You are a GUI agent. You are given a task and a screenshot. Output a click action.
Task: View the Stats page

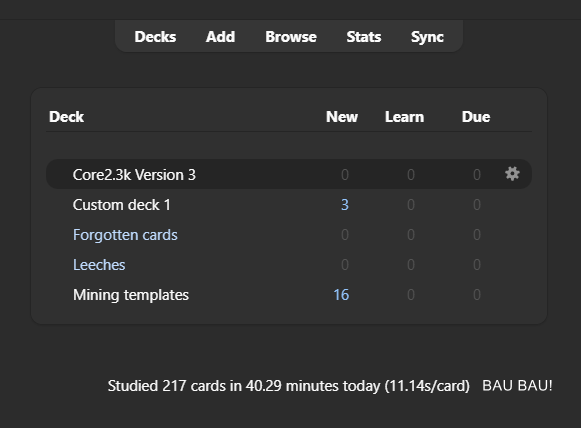364,37
